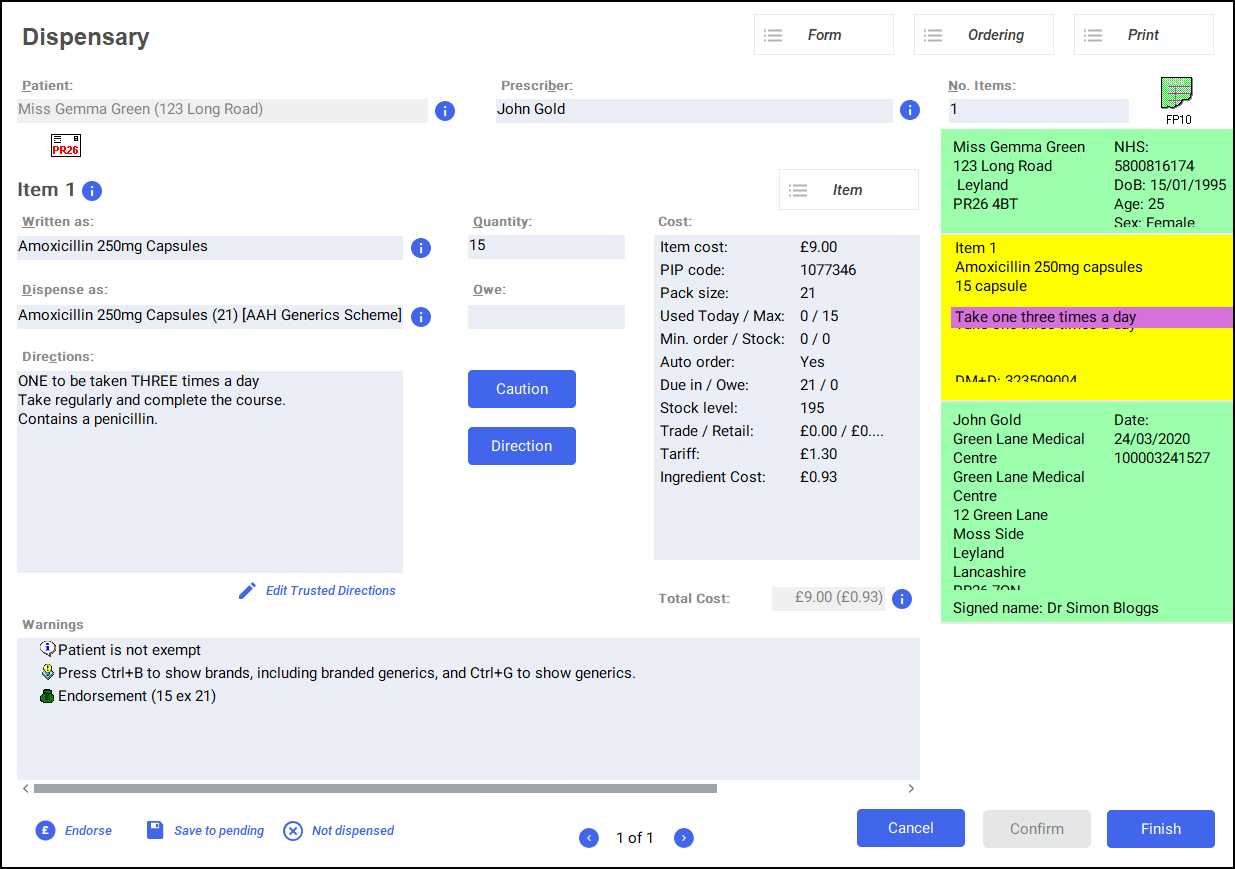1235x869 pixels.
Task: Click the red PR26 envelope icon
Action: click(x=66, y=146)
